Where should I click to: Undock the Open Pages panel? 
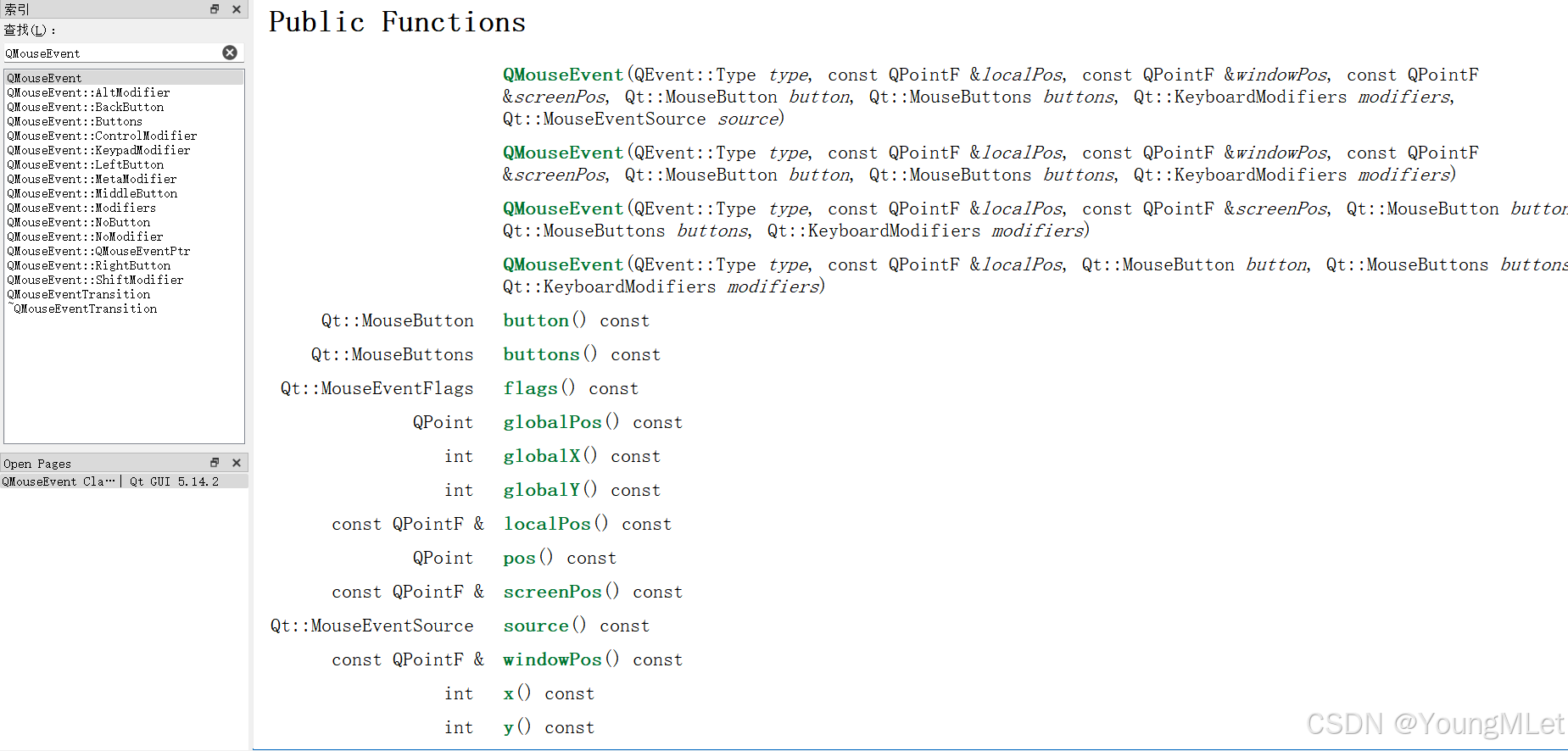tap(215, 463)
